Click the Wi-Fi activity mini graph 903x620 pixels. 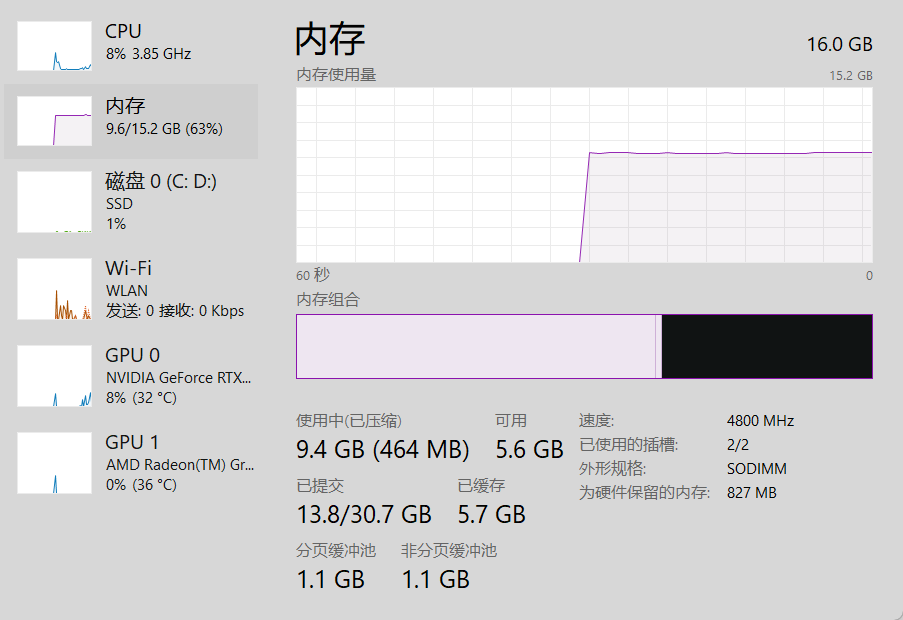point(54,289)
